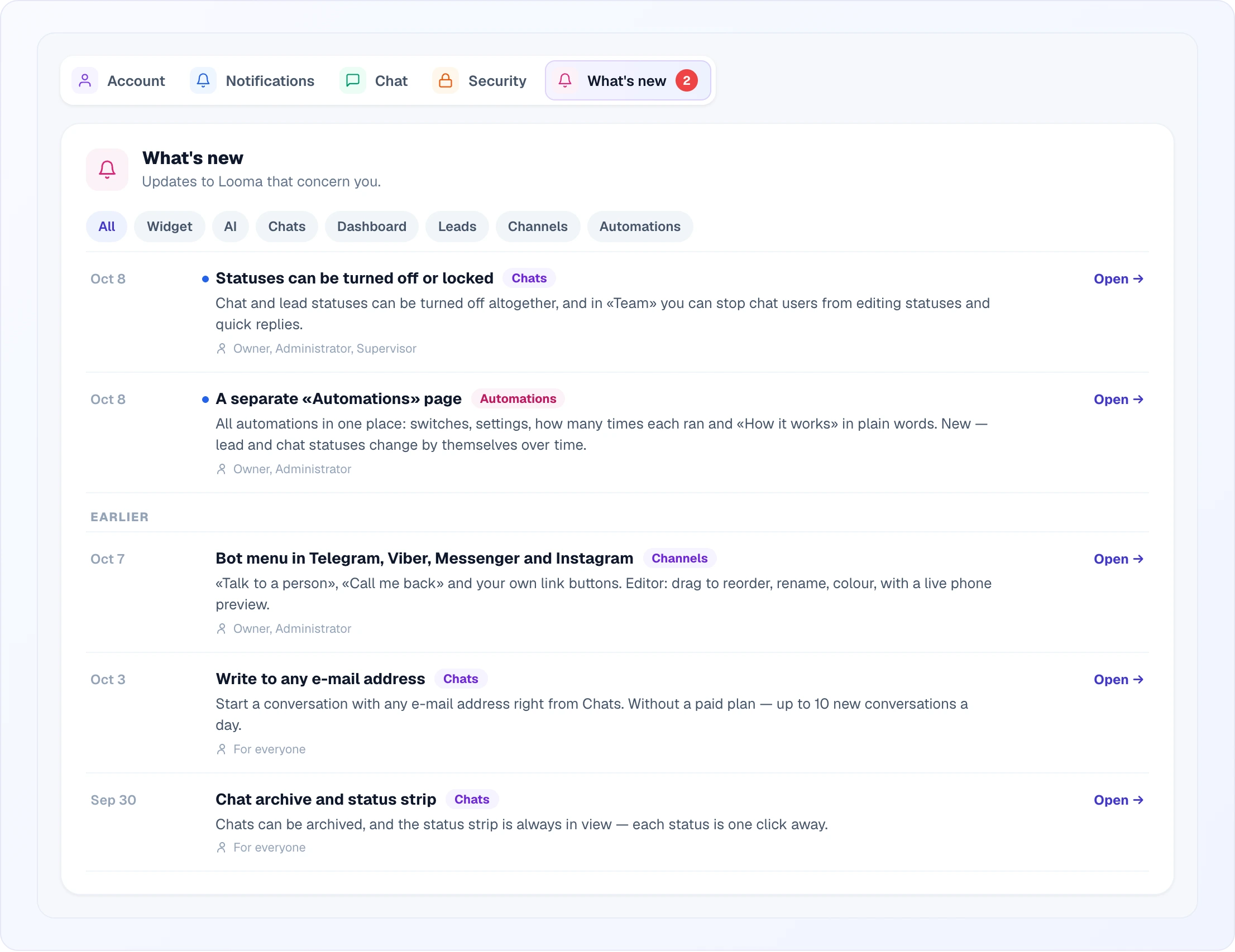Filter updates by AI
This screenshot has width=1235, height=952.
[x=231, y=227]
